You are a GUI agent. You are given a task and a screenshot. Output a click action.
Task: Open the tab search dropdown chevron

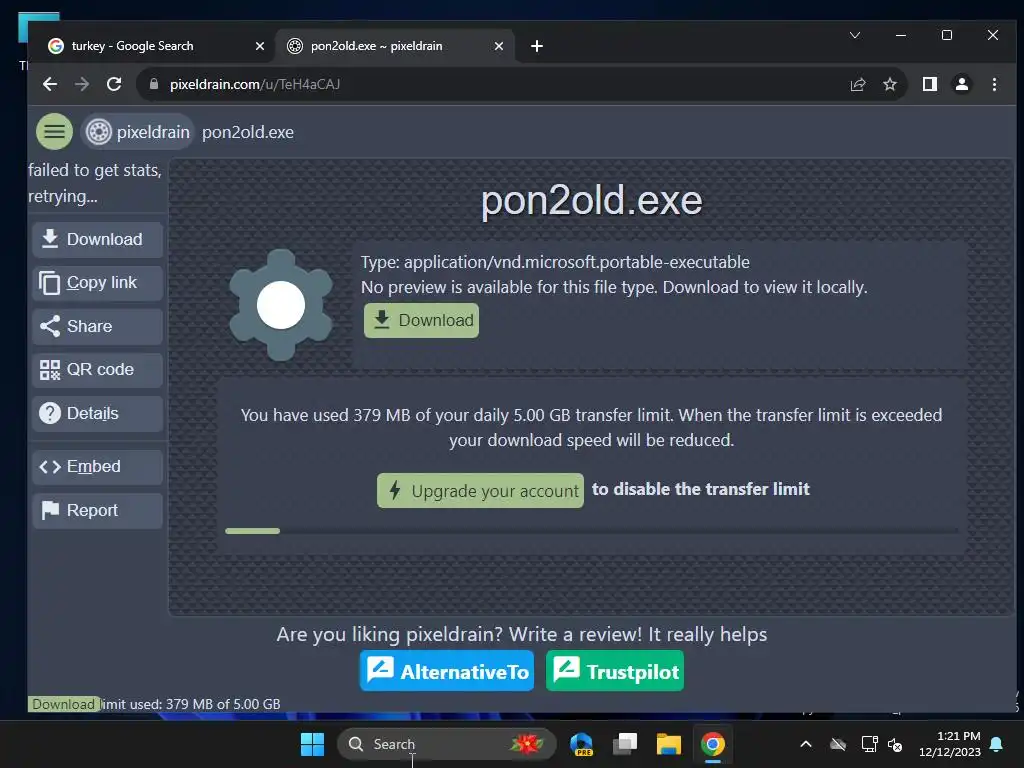click(x=855, y=35)
